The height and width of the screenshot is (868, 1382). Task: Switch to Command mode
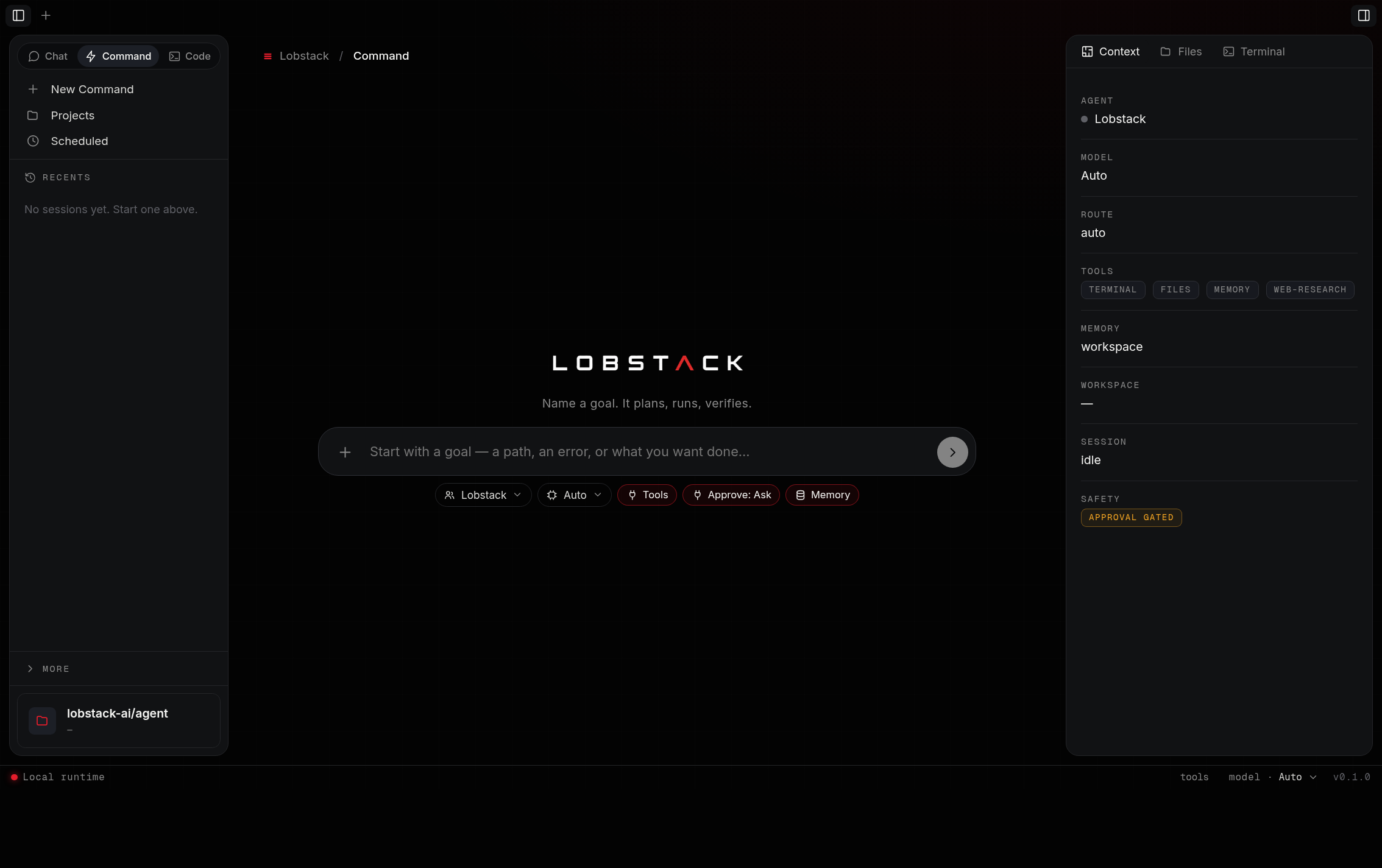[x=118, y=56]
